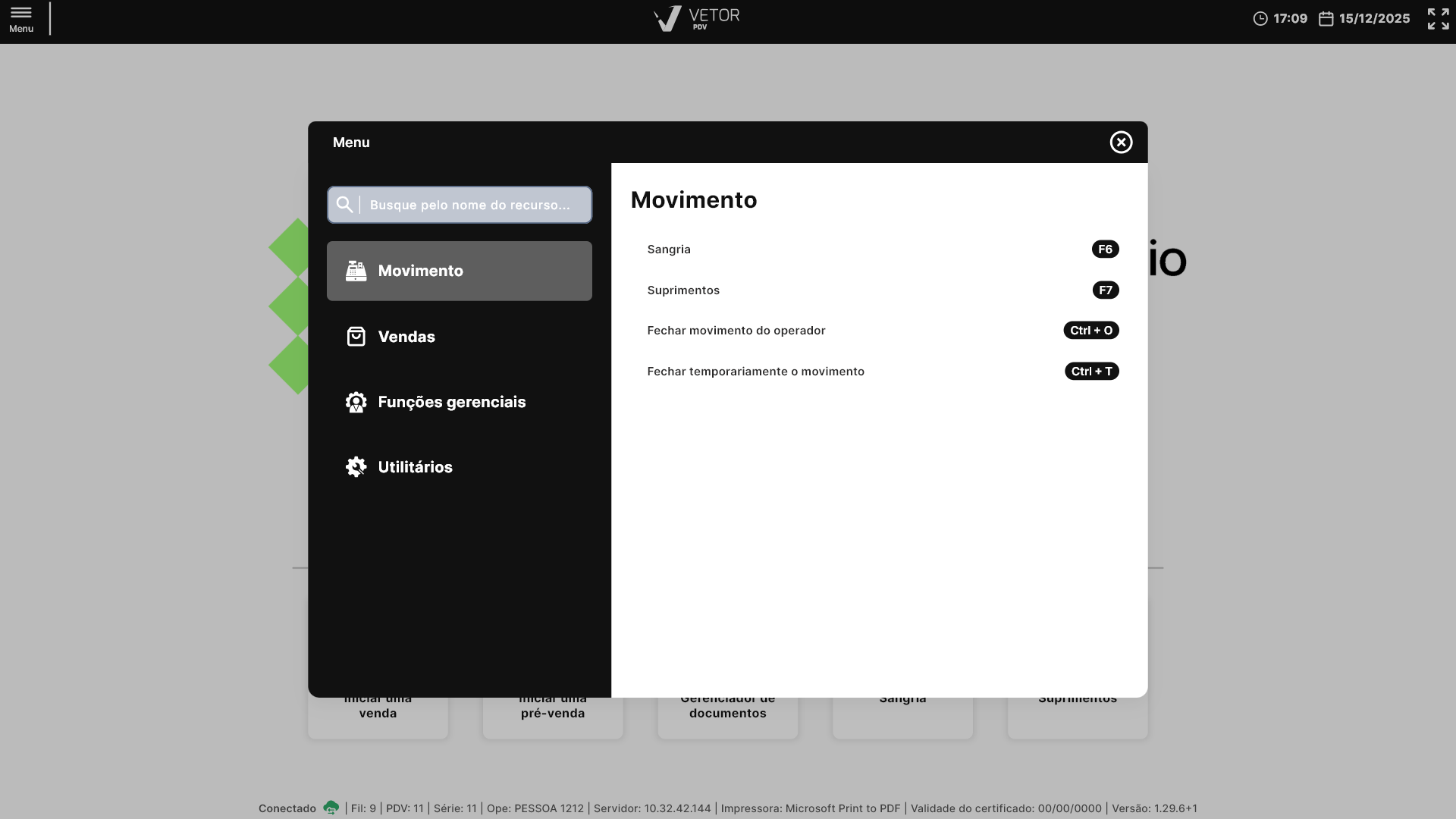
Task: Click the Funções gerenciais manager icon
Action: click(356, 402)
